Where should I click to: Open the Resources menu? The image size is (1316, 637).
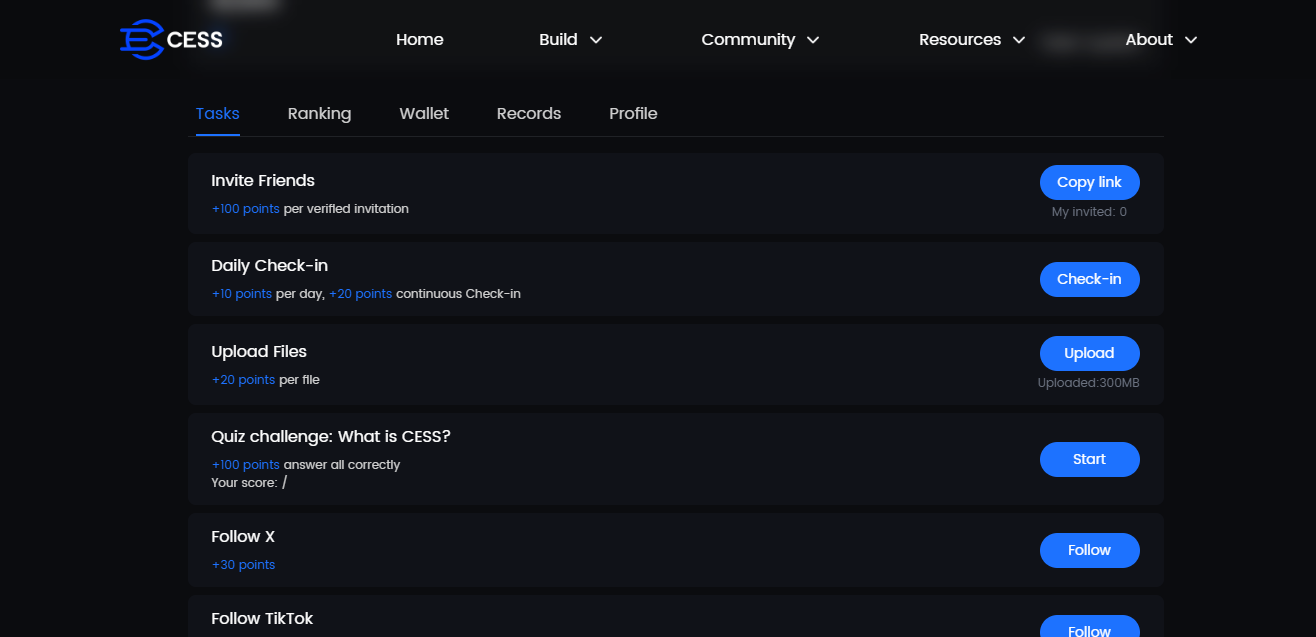pyautogui.click(x=960, y=40)
